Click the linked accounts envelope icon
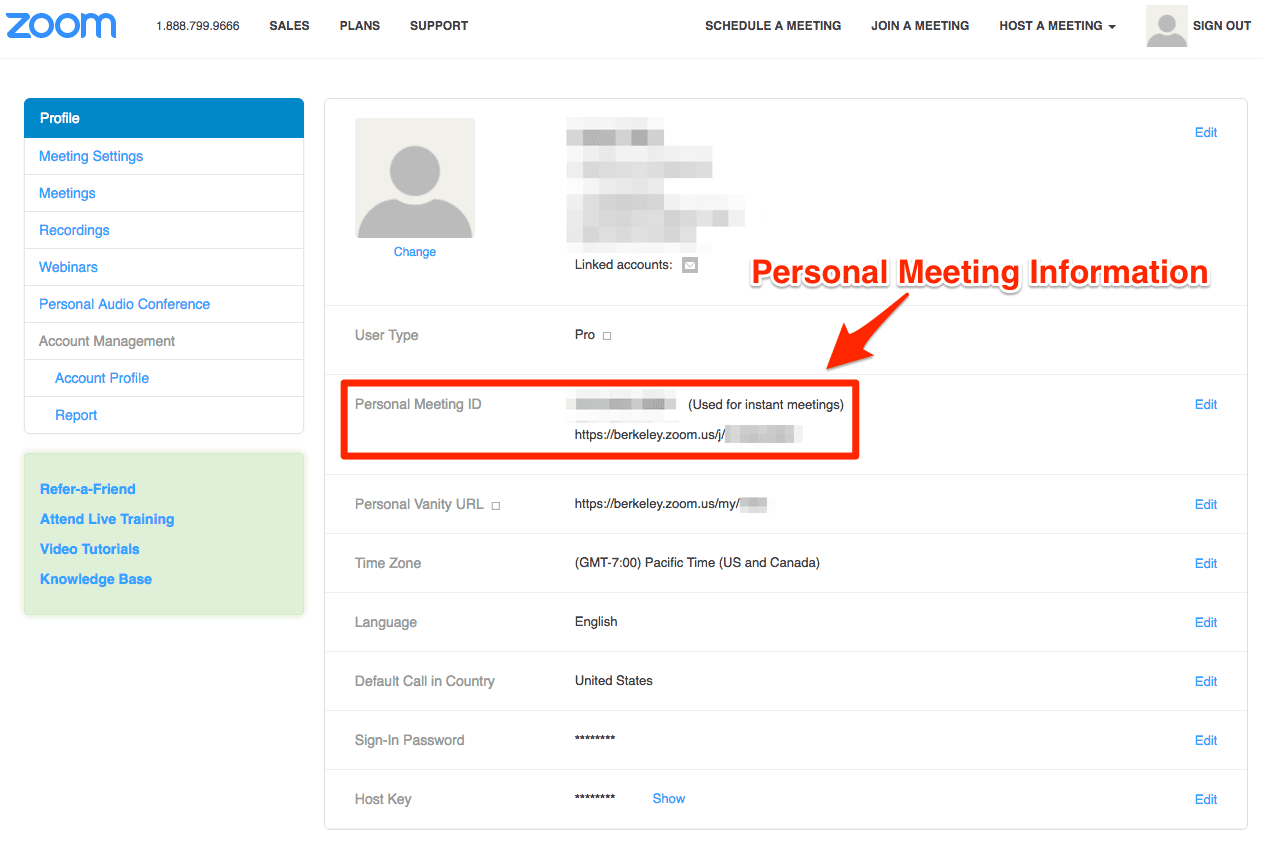Screen dimensions: 1263x841 point(690,265)
